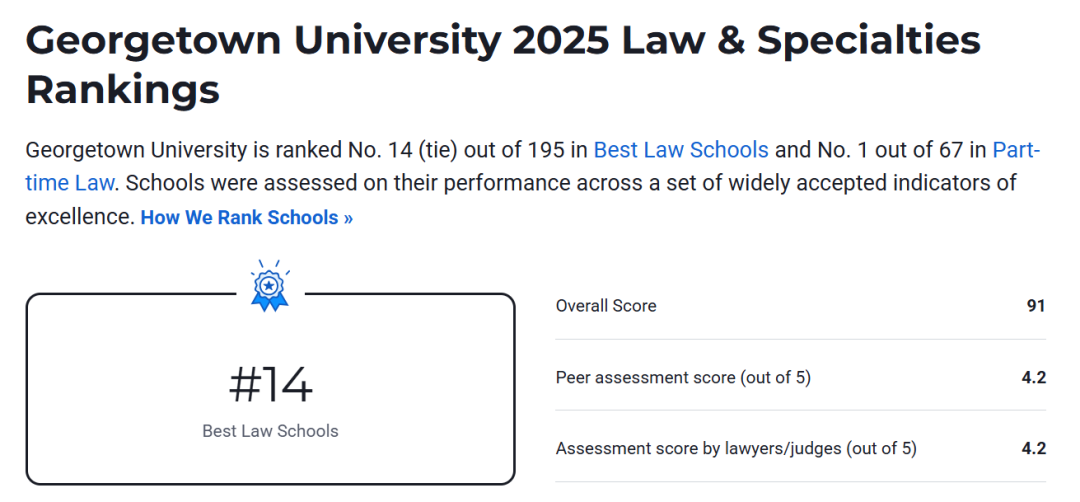This screenshot has width=1080, height=502.
Task: Click the word "excellence" before the ranking link
Action: pos(79,217)
